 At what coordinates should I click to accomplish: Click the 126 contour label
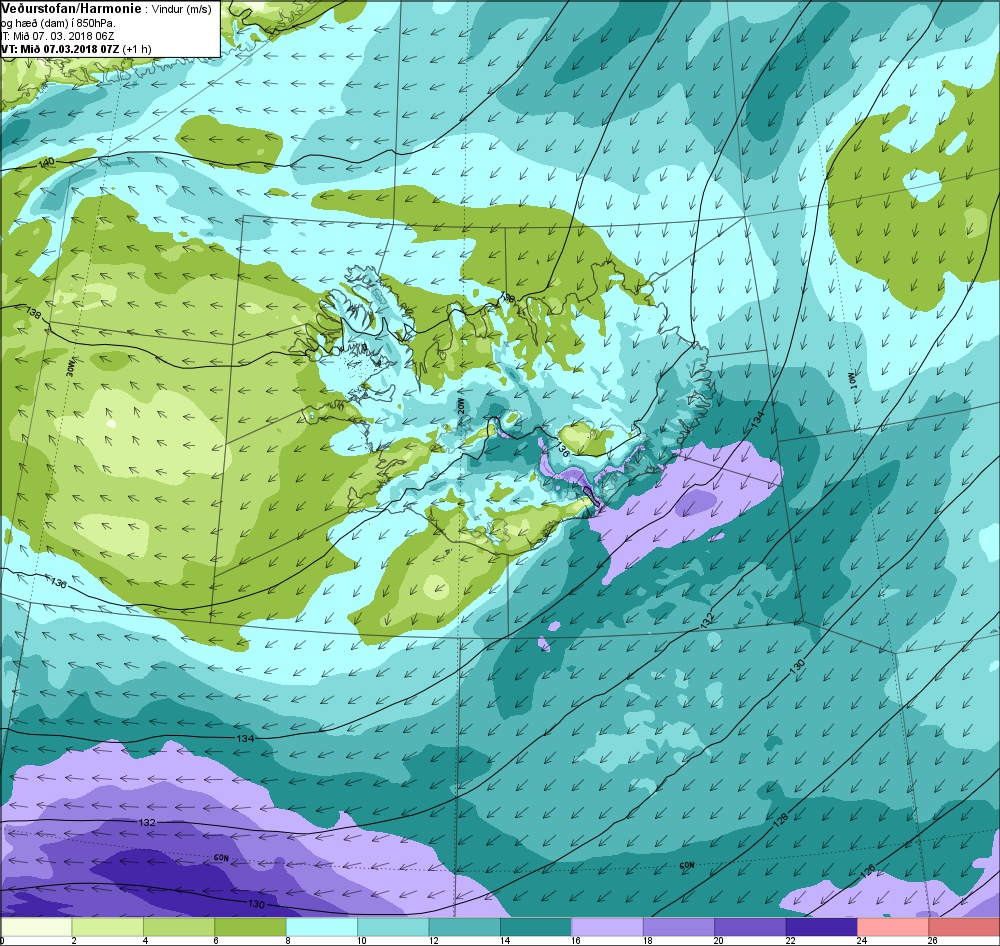pyautogui.click(x=867, y=873)
